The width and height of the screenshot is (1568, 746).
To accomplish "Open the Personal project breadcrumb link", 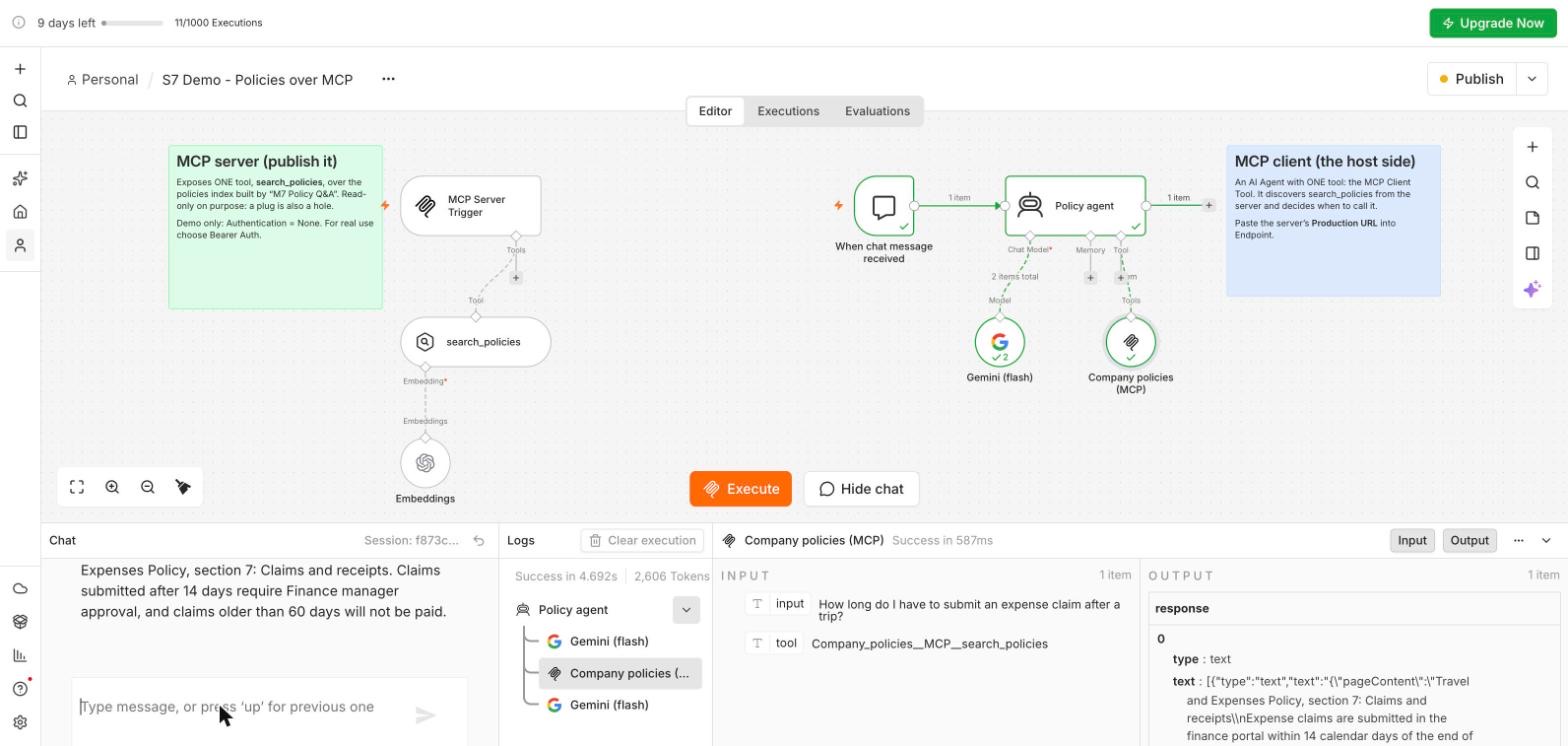I will coord(102,80).
